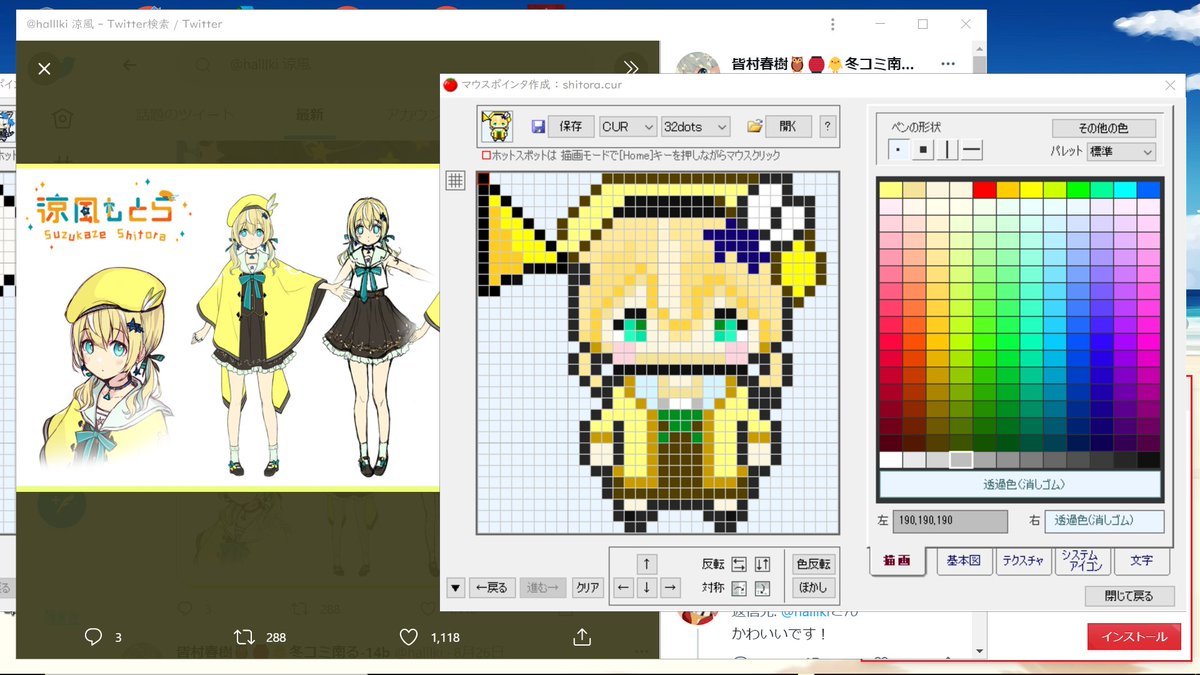This screenshot has height=675, width=1200.
Task: Click the right color box 透過色(消しゴム)
Action: click(1104, 521)
